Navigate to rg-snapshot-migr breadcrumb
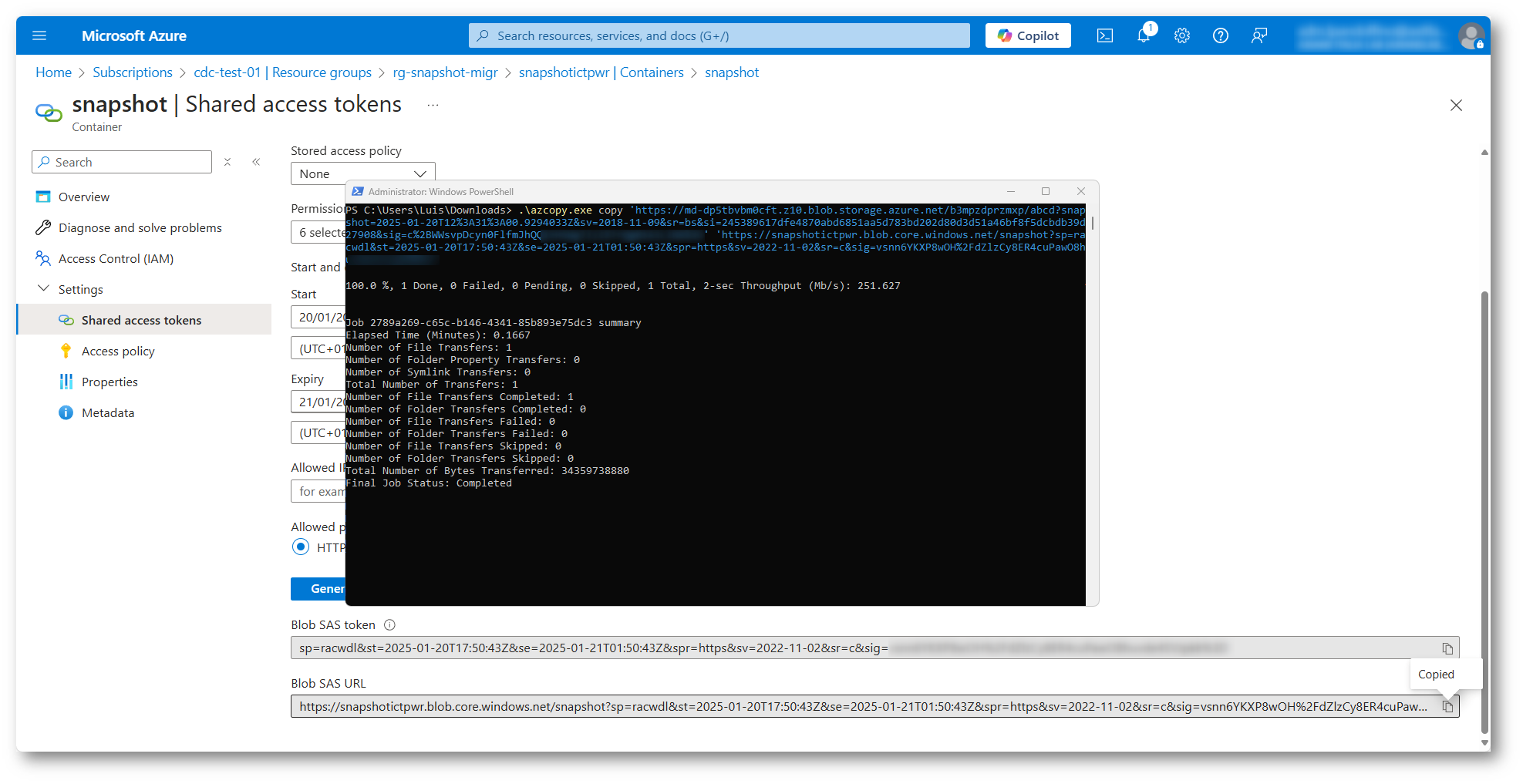Viewport: 1523px width, 784px height. click(x=445, y=72)
